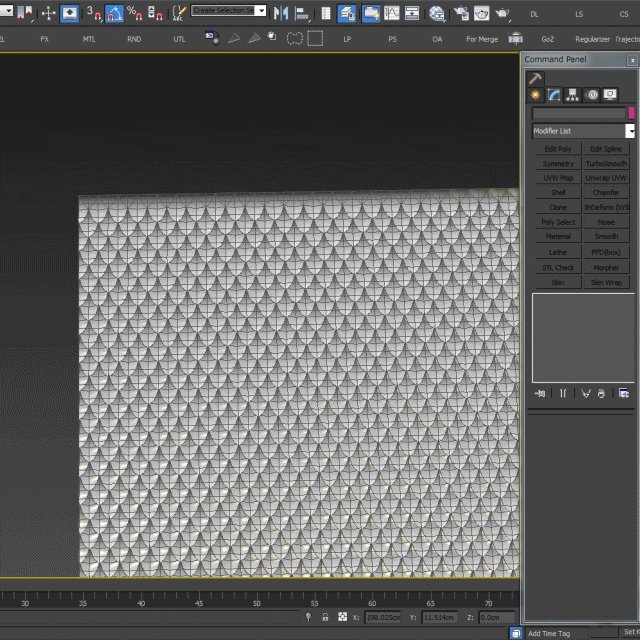Image resolution: width=640 pixels, height=640 pixels.
Task: Click the Select and Move icon
Action: coord(49,13)
